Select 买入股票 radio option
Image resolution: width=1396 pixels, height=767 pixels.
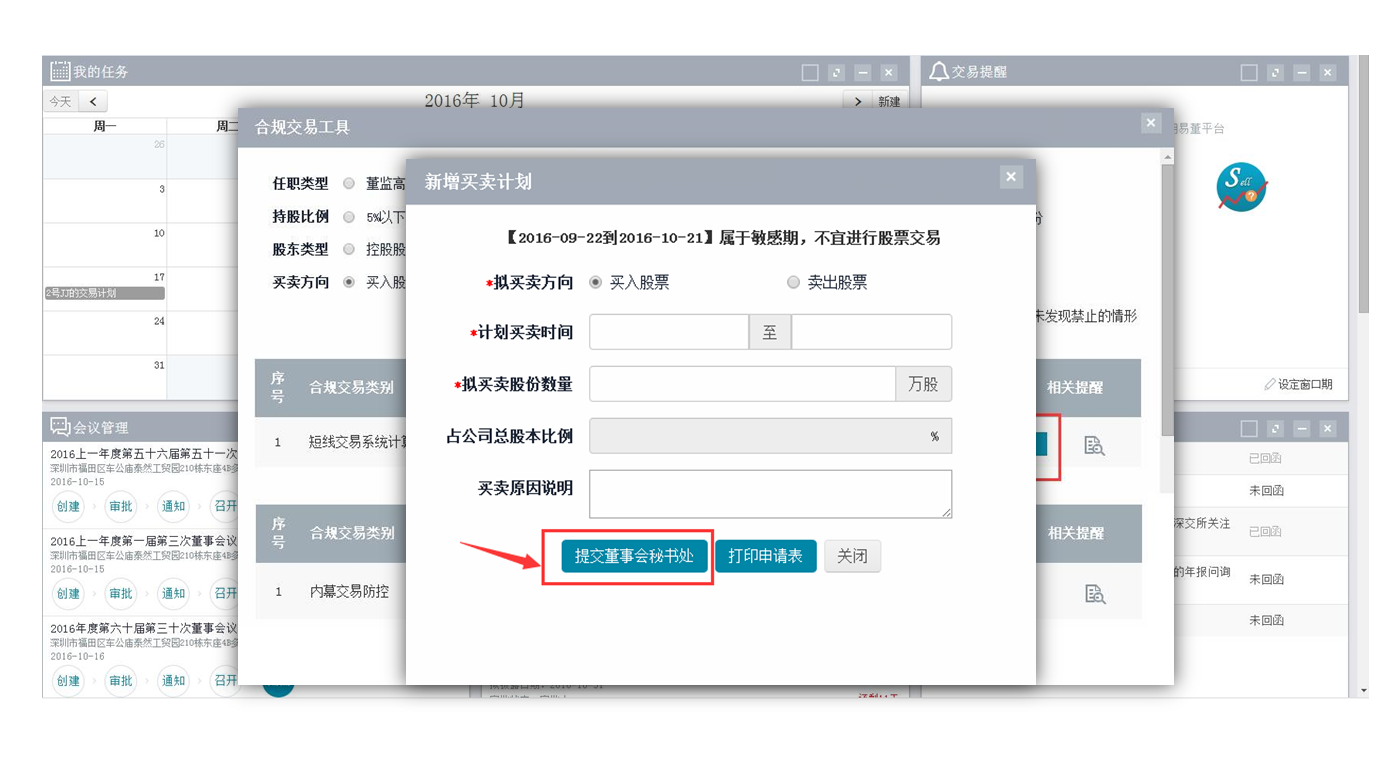(x=596, y=283)
